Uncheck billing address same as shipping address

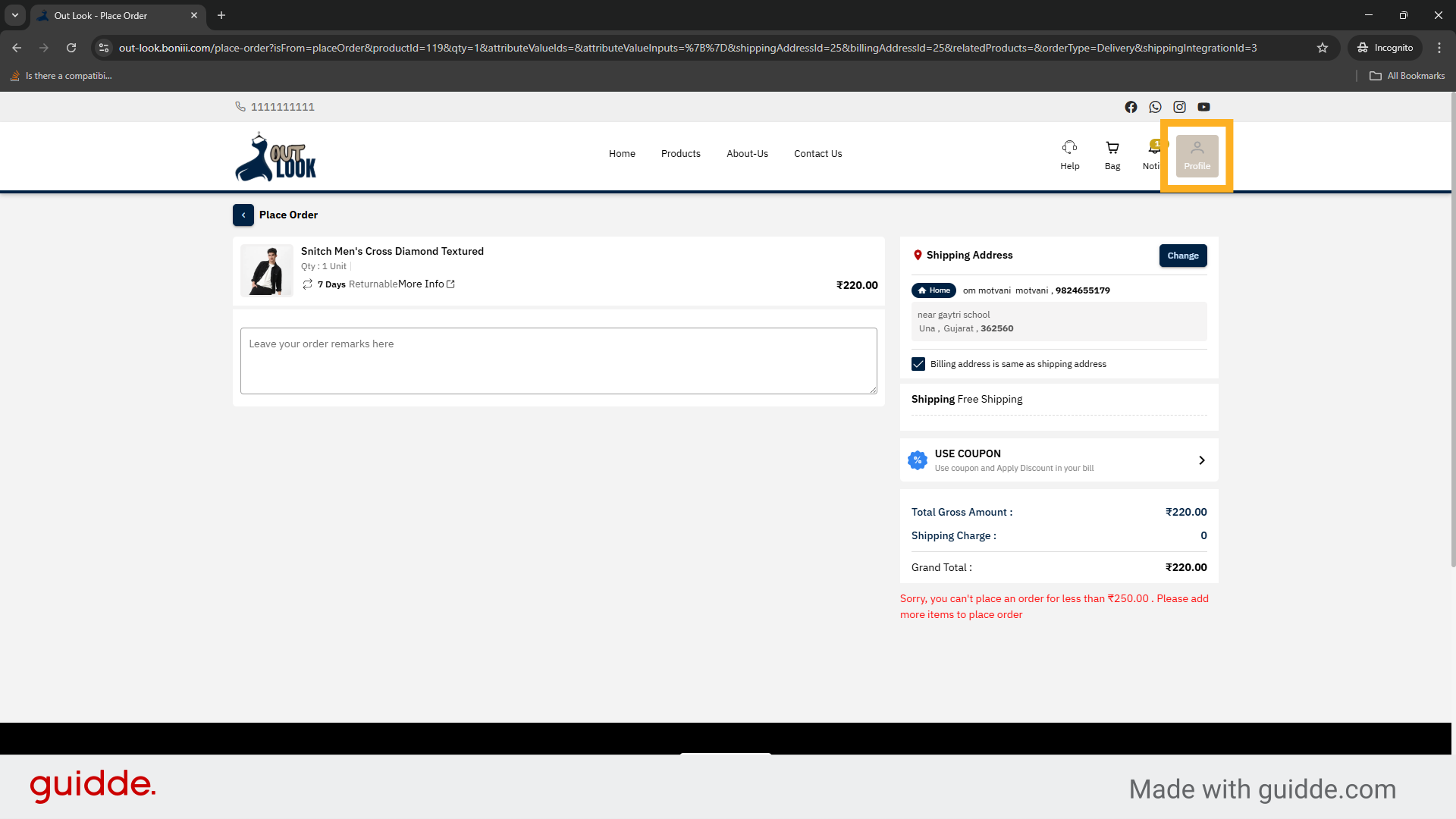(918, 364)
